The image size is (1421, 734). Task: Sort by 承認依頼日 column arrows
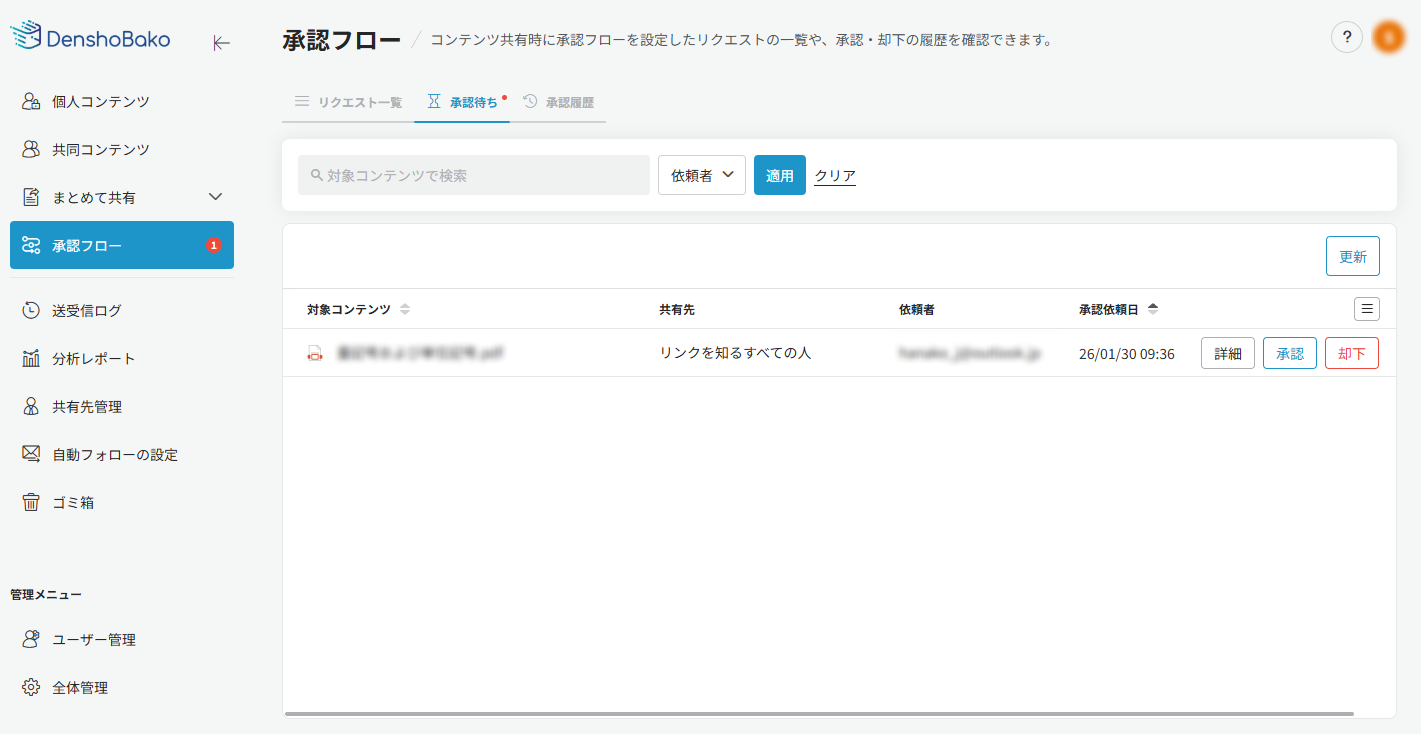tap(1153, 310)
